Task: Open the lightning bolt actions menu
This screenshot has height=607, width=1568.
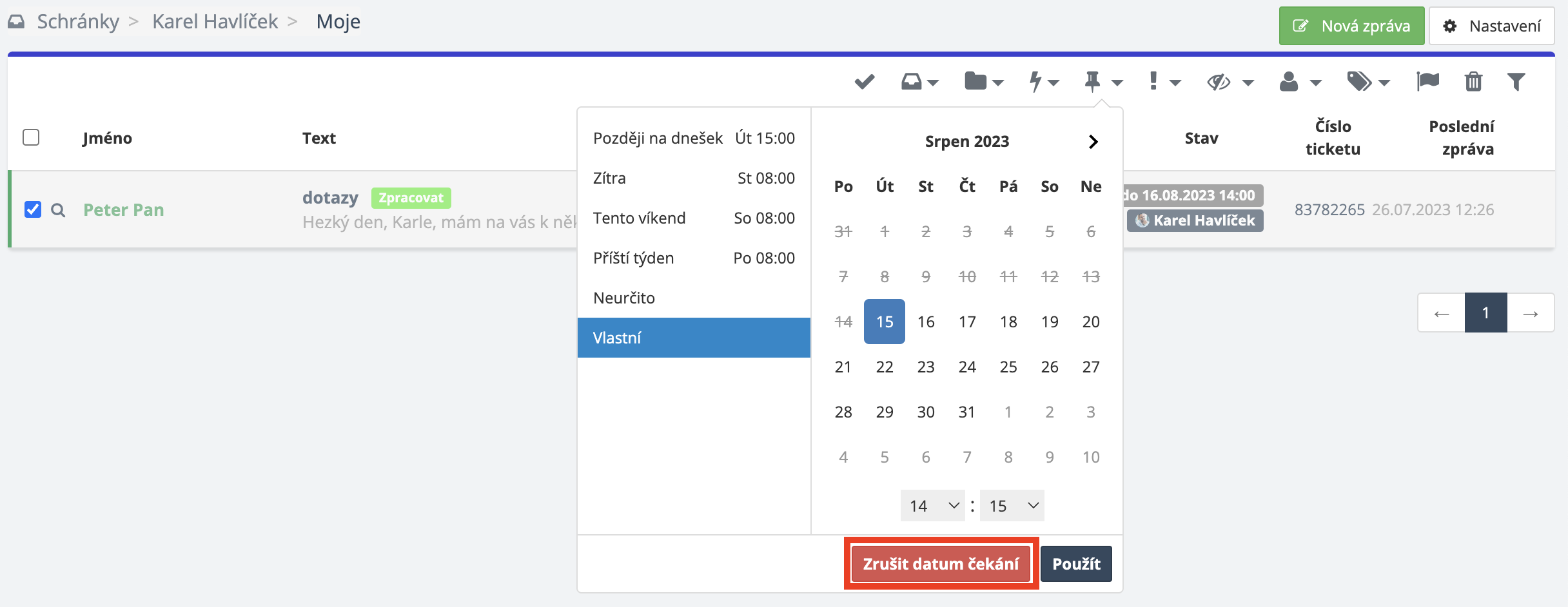Action: click(x=1043, y=82)
